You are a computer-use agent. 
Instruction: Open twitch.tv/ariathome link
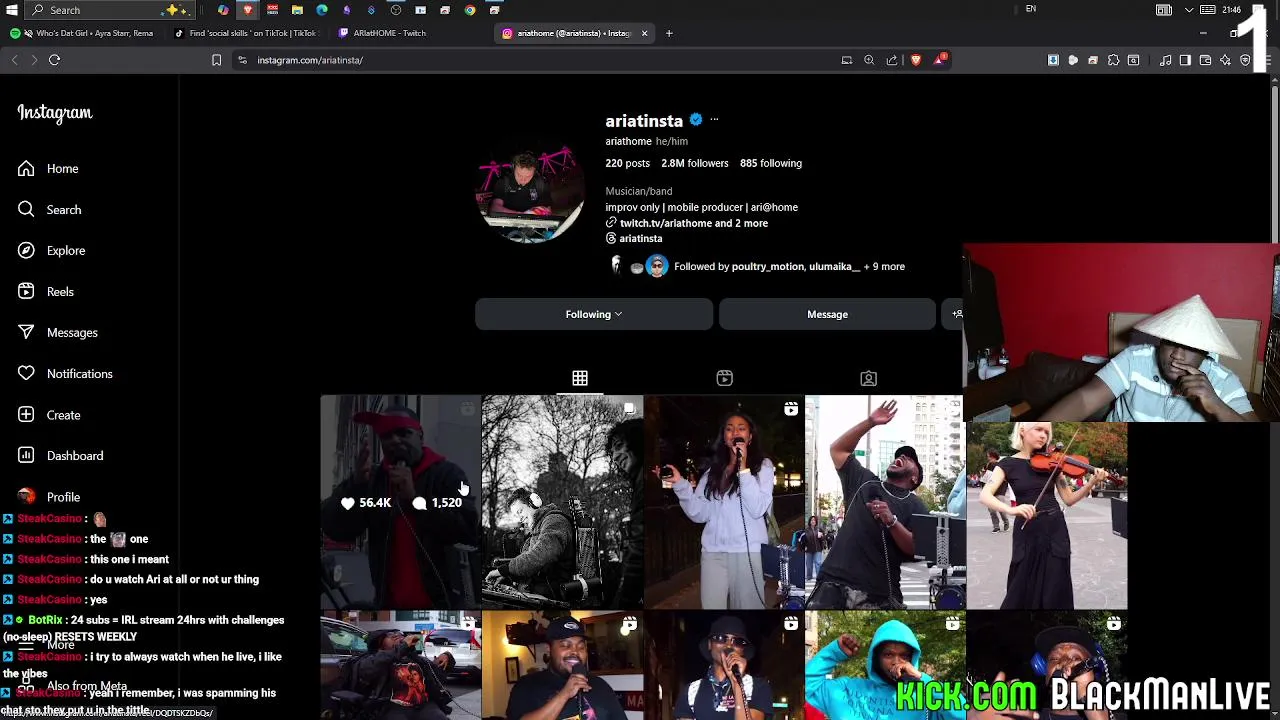(693, 223)
